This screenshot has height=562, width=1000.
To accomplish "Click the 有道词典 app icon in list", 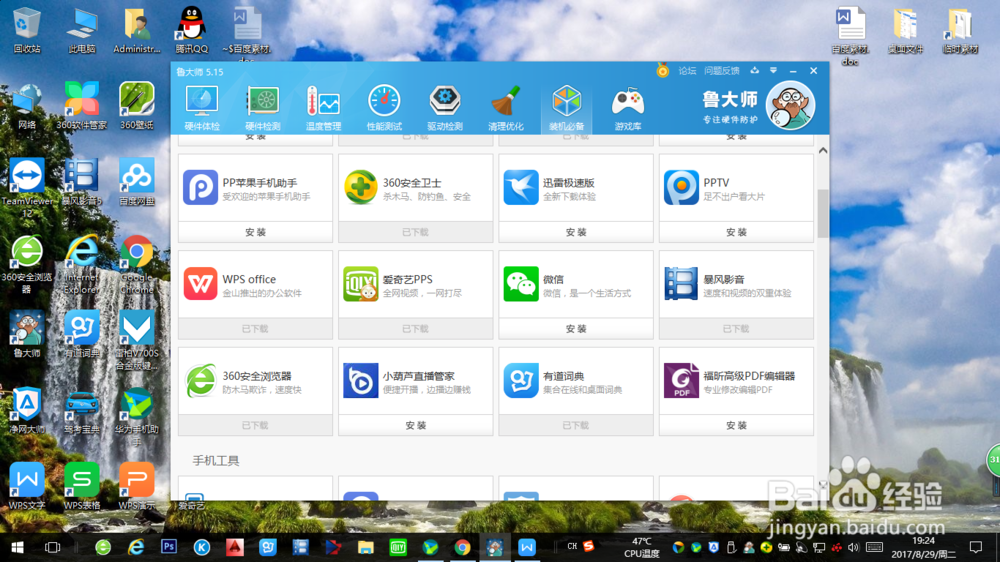I will tap(520, 380).
